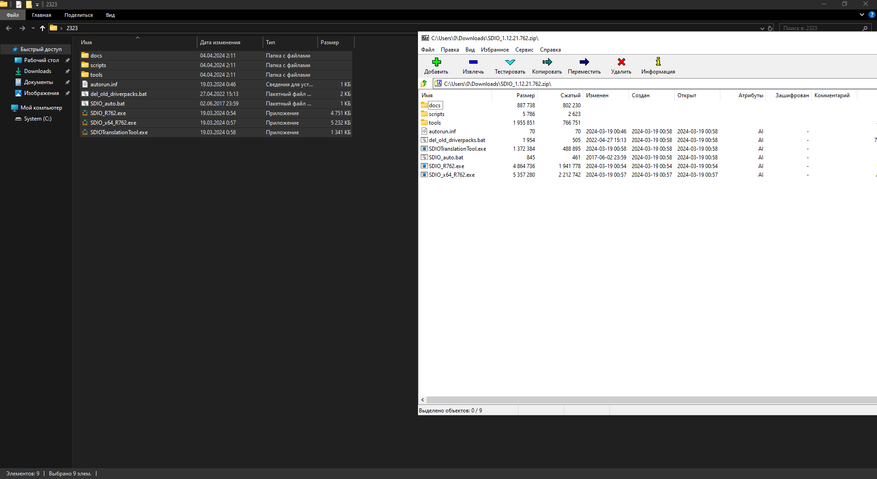Open the Правка menu in 7-Zip
This screenshot has height=479, width=877.
450,50
